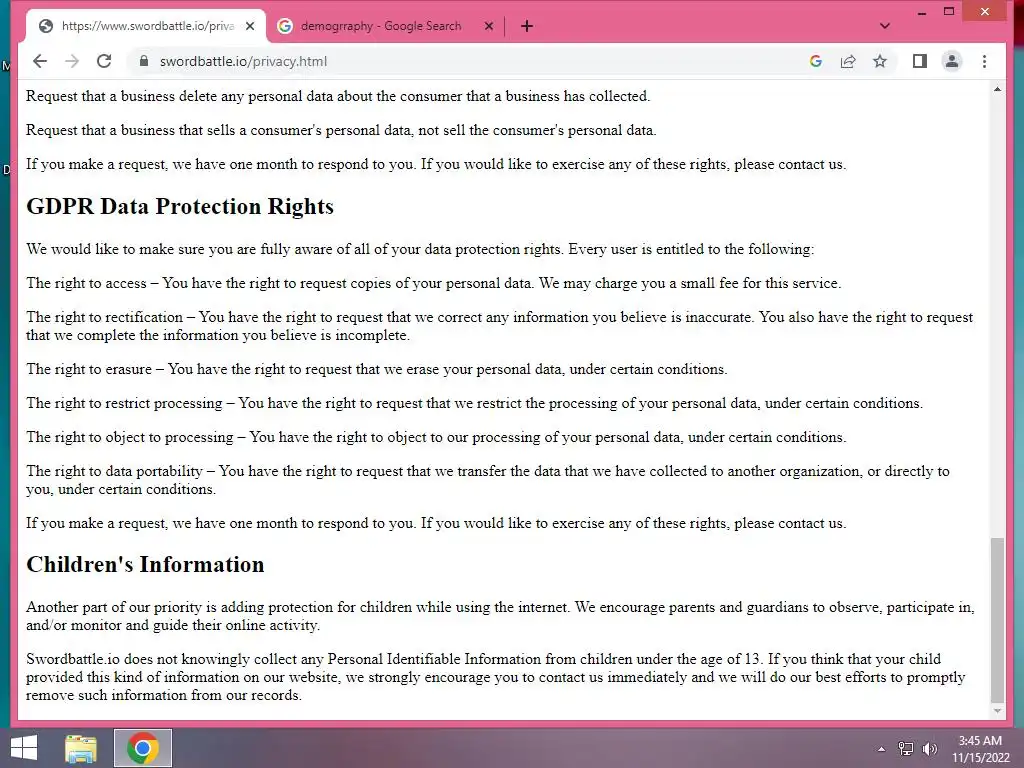1024x768 pixels.
Task: Show hidden system tray icons
Action: [882, 749]
